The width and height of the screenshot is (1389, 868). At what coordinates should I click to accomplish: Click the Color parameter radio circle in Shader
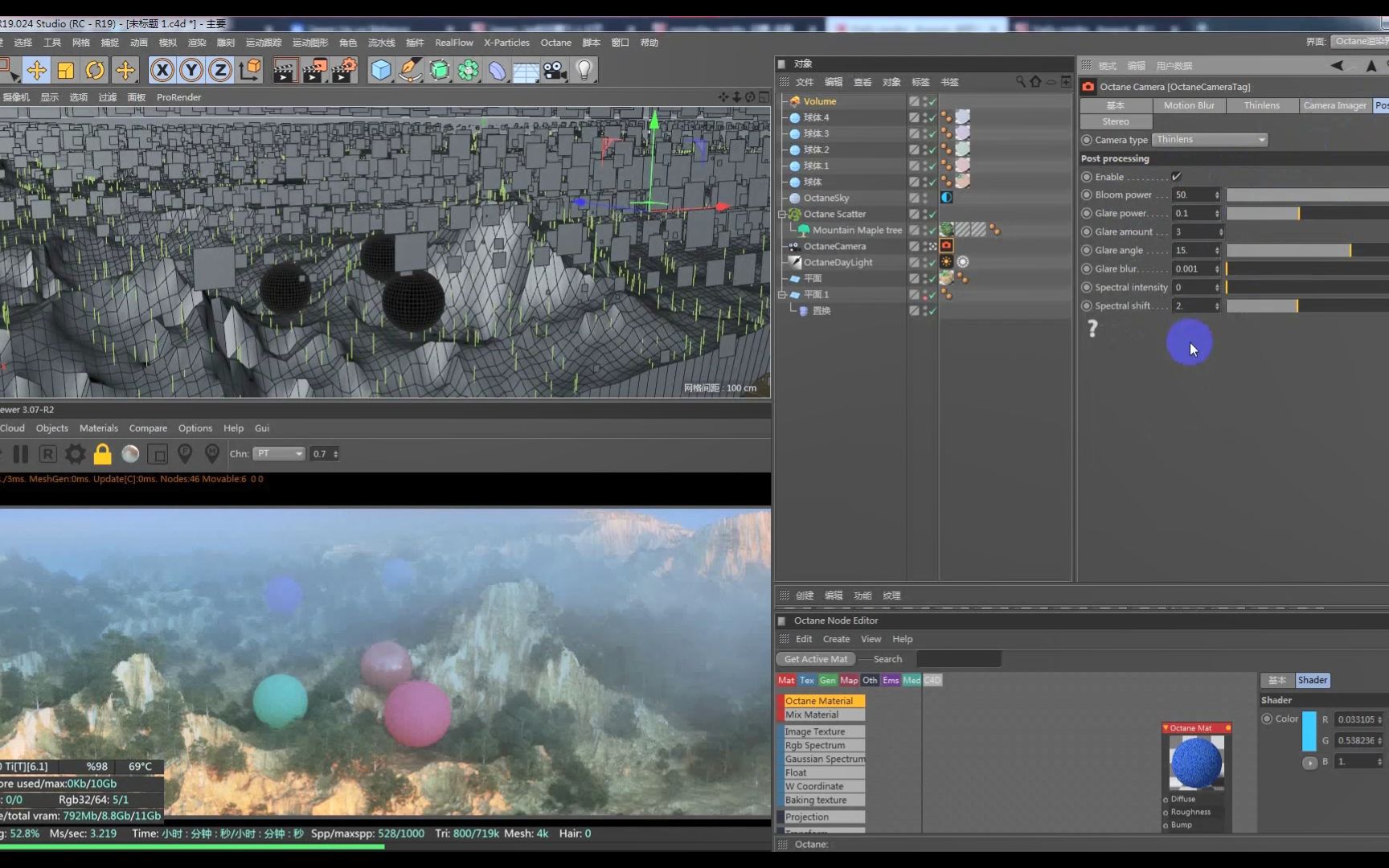[x=1267, y=719]
